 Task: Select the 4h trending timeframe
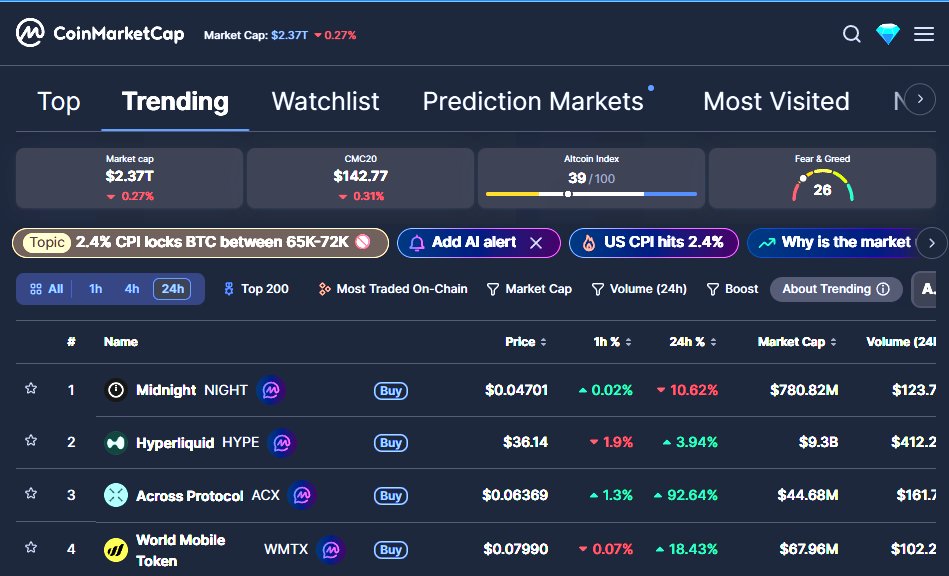tap(132, 289)
